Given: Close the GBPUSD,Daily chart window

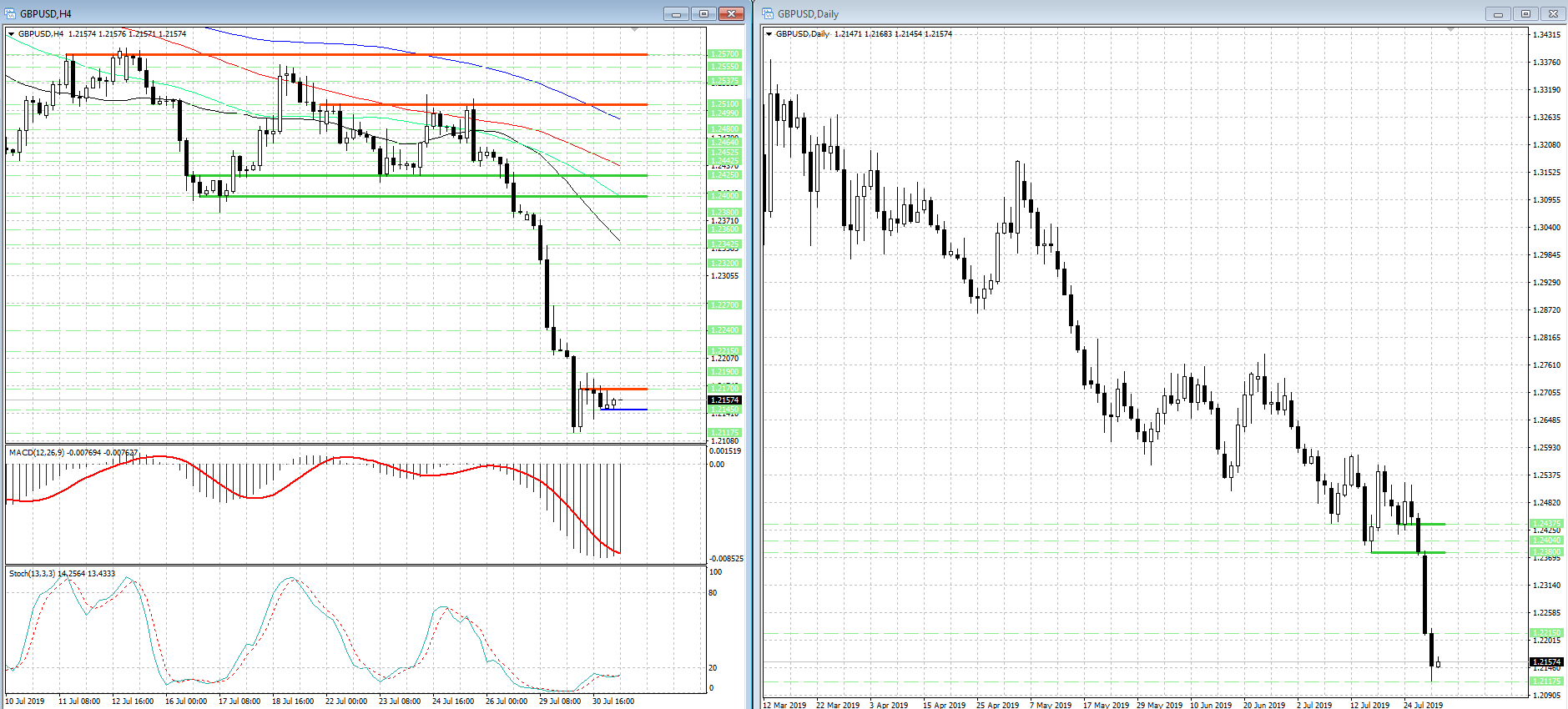Looking at the screenshot, I should pos(1553,13).
